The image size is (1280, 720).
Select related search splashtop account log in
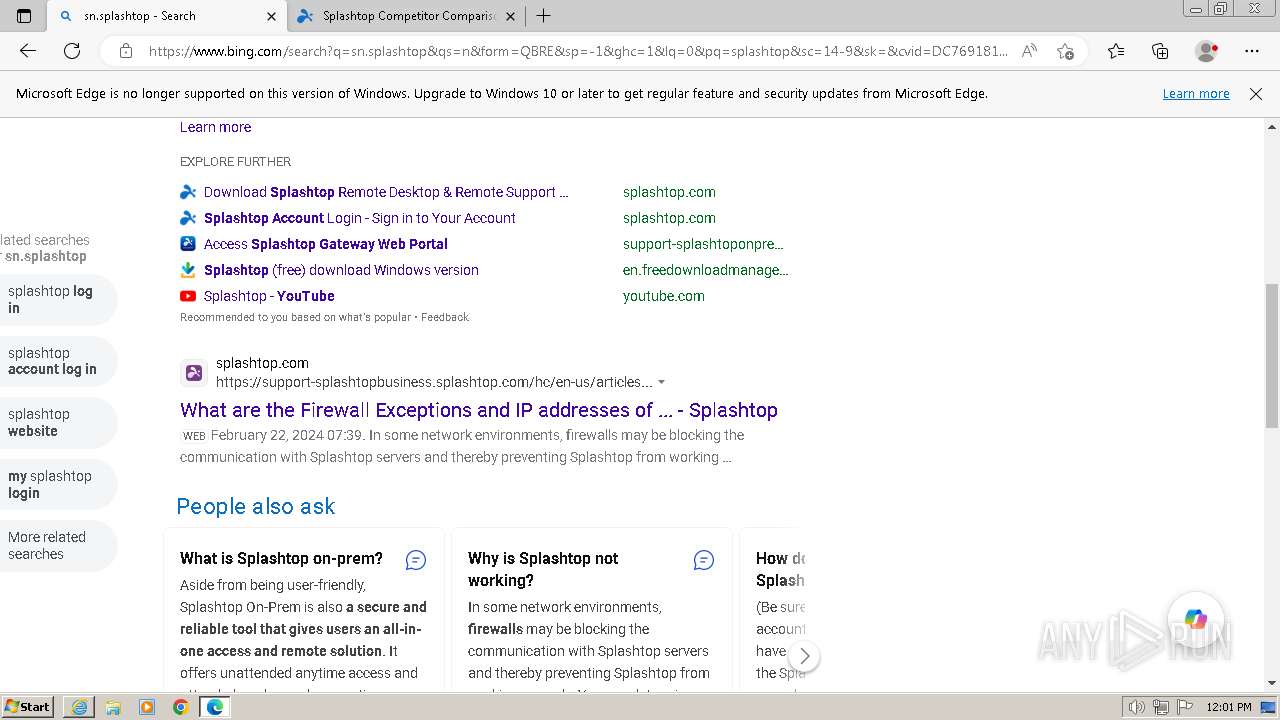56,361
